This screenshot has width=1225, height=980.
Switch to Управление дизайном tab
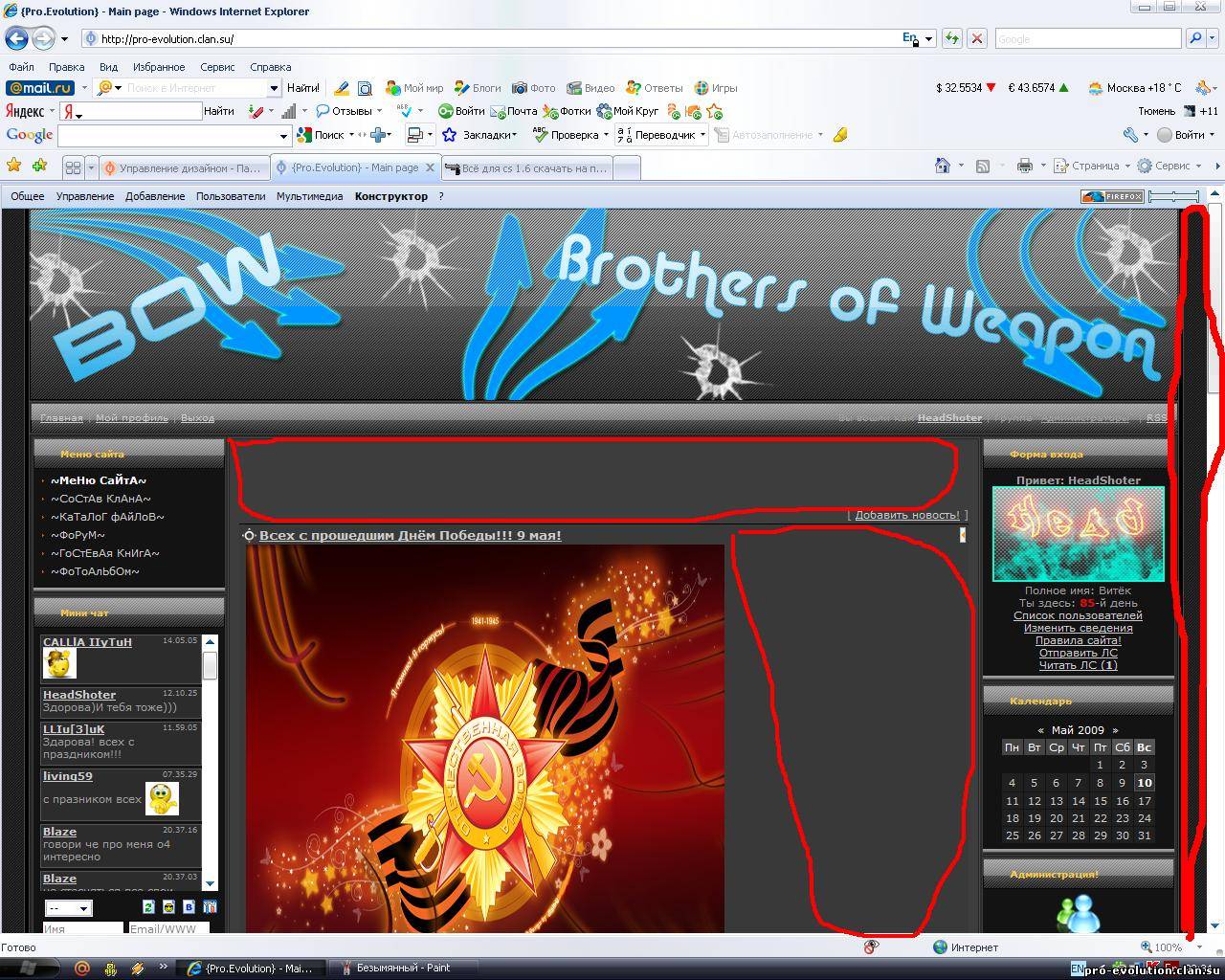[184, 168]
